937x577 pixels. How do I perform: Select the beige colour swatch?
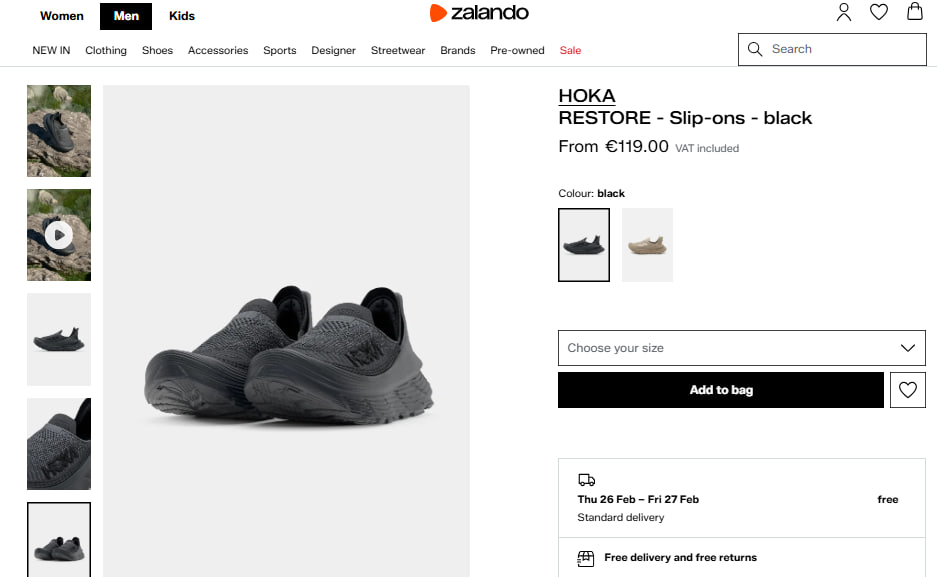pyautogui.click(x=647, y=245)
